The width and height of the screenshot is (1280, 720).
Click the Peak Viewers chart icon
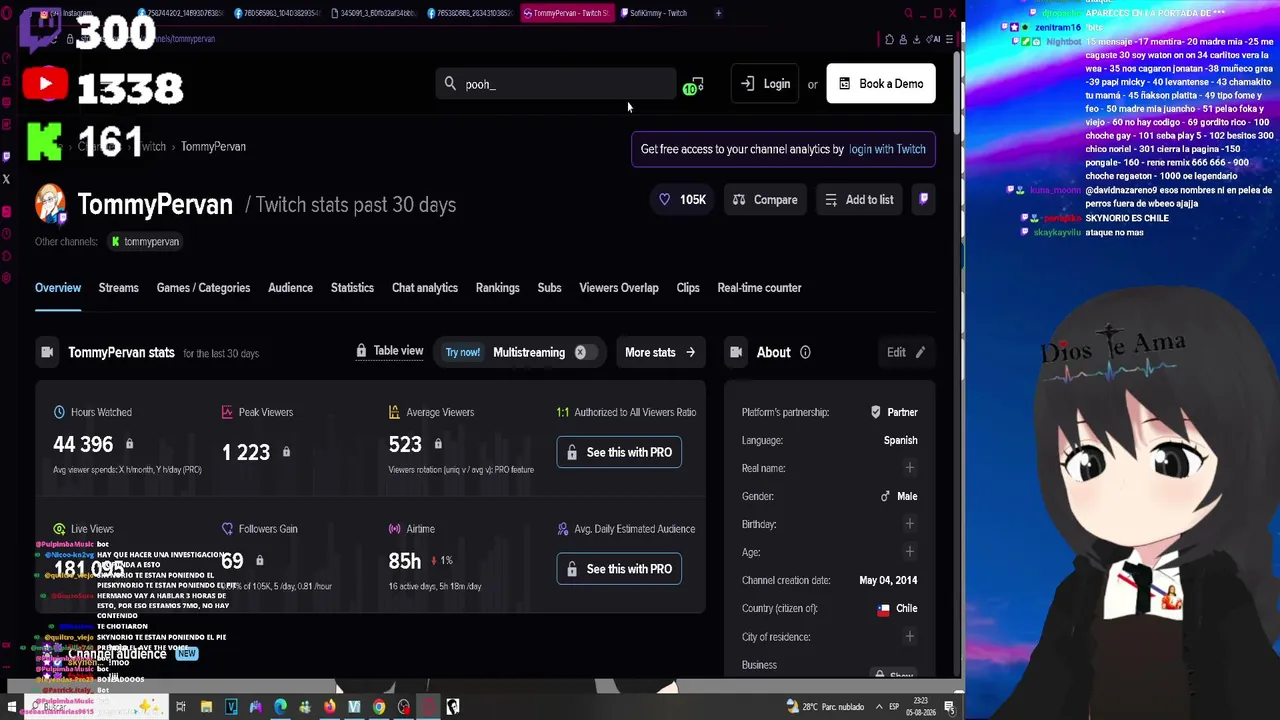[227, 412]
